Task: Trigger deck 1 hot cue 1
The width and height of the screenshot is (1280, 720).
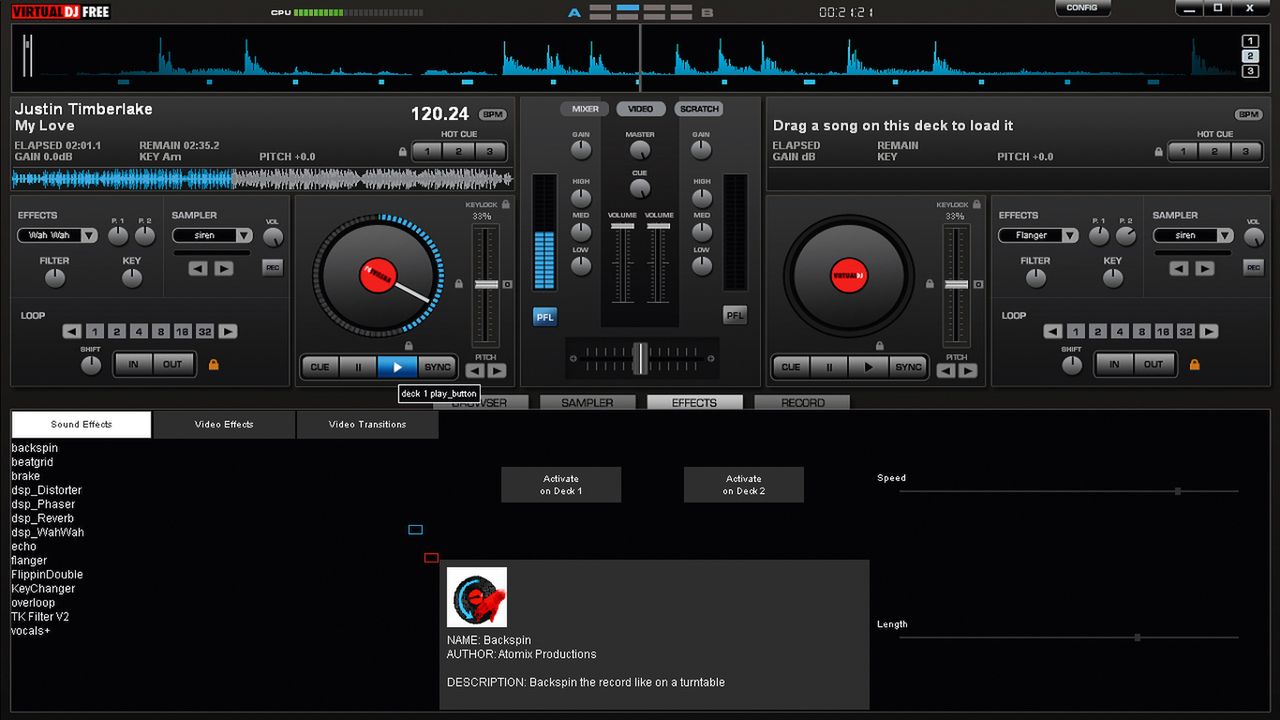Action: click(x=428, y=152)
